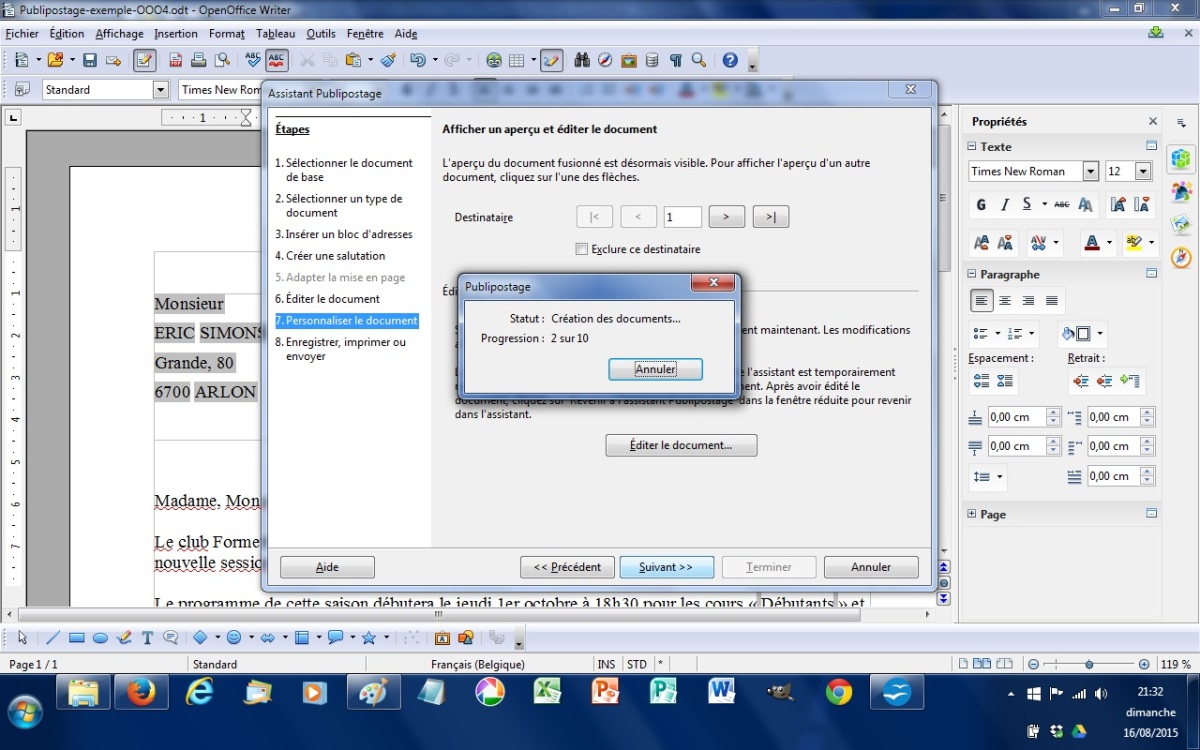Select the Text tool in the drawing toolbar
1200x750 pixels.
click(147, 637)
